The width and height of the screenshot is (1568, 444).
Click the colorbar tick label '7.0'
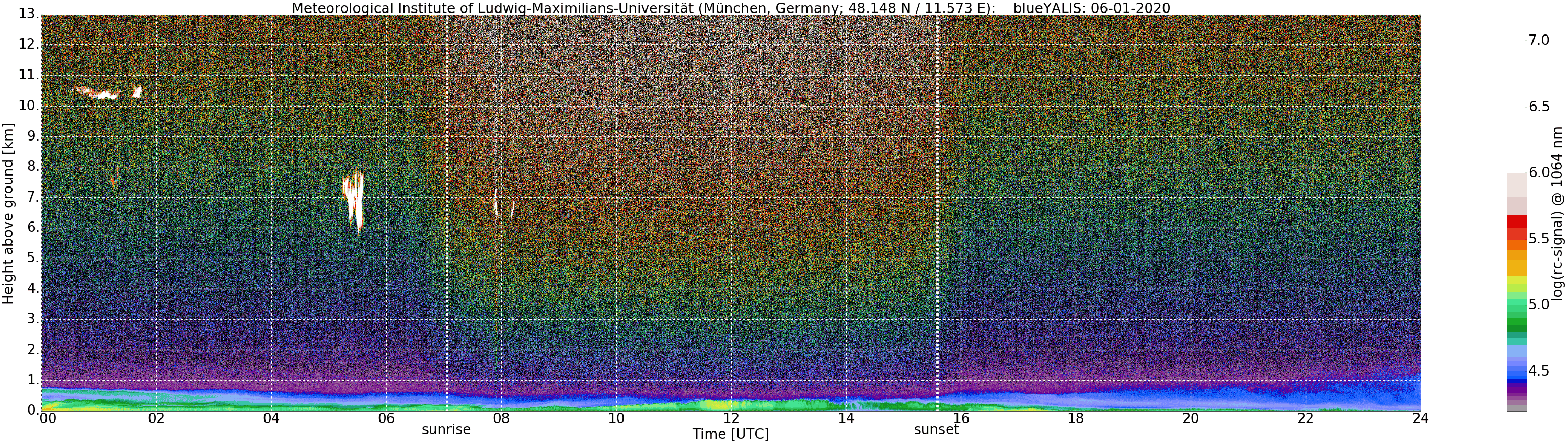(1539, 40)
